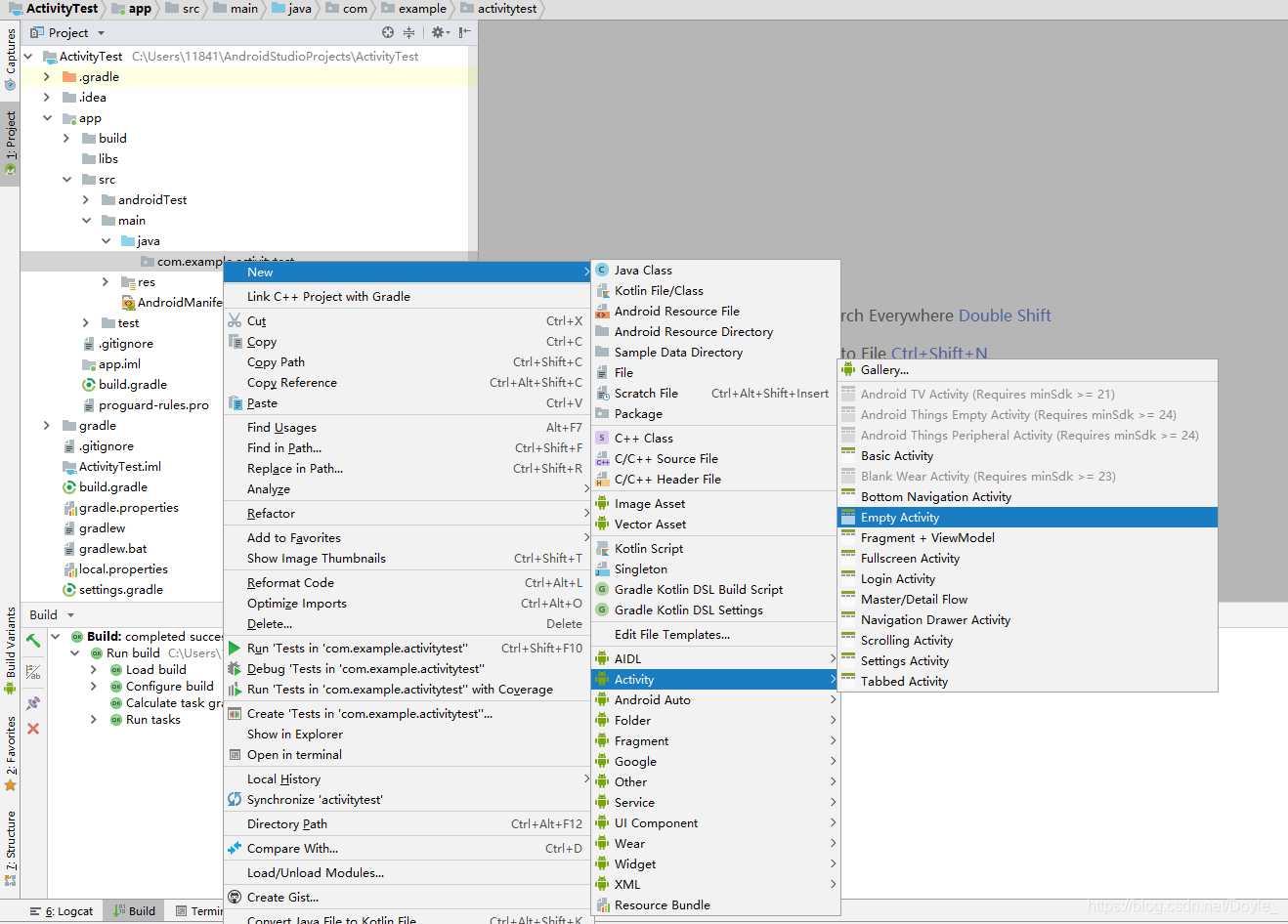Click the Paste clipboard icon in context menu
This screenshot has width=1288, height=924.
tap(235, 402)
